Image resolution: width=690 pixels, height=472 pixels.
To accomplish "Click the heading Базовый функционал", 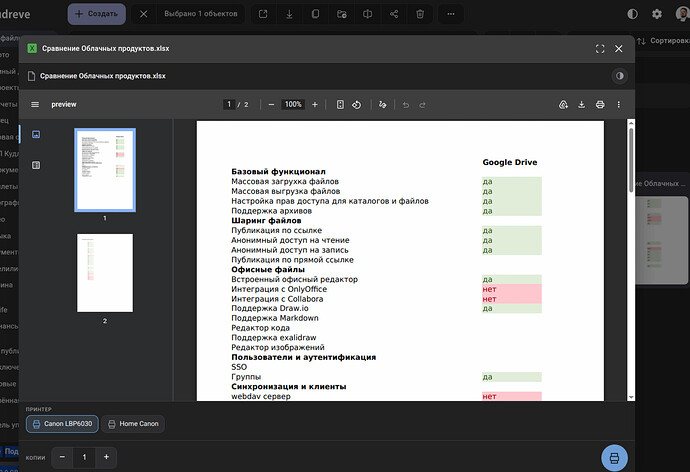I will click(278, 172).
